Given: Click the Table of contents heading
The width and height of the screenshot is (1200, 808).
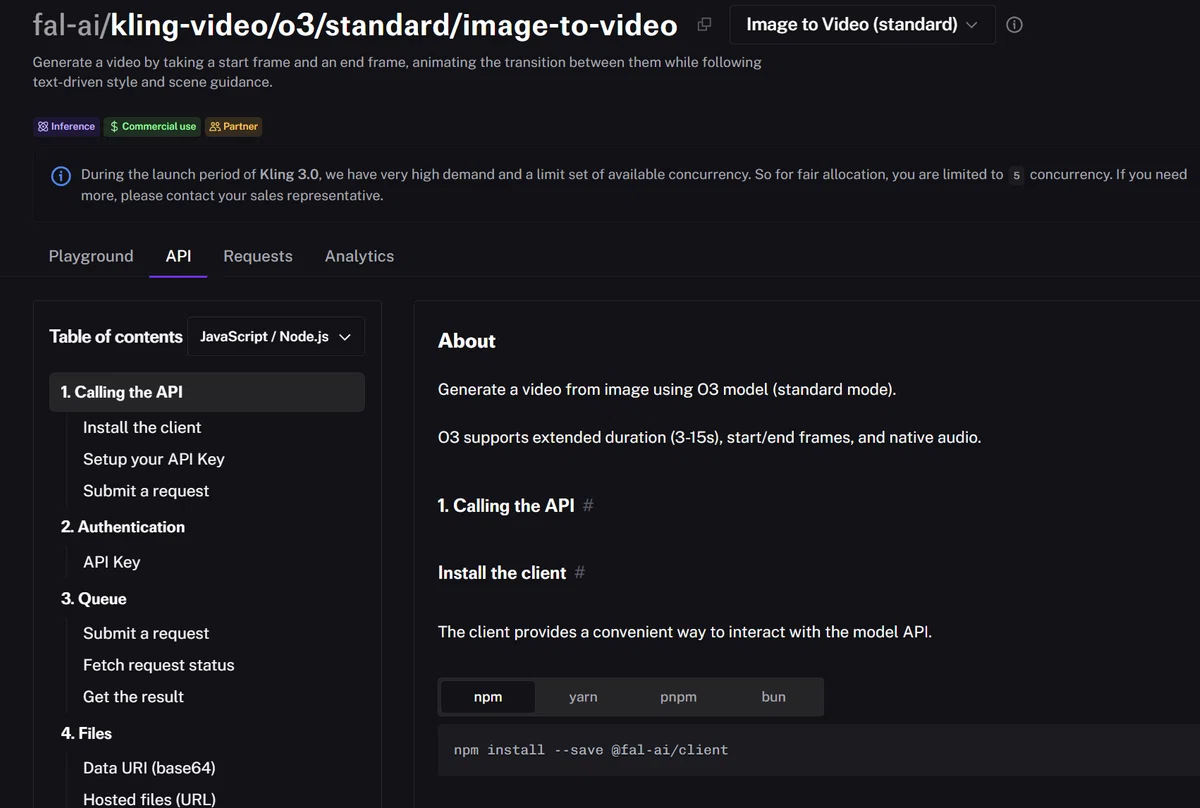Looking at the screenshot, I should coord(116,337).
